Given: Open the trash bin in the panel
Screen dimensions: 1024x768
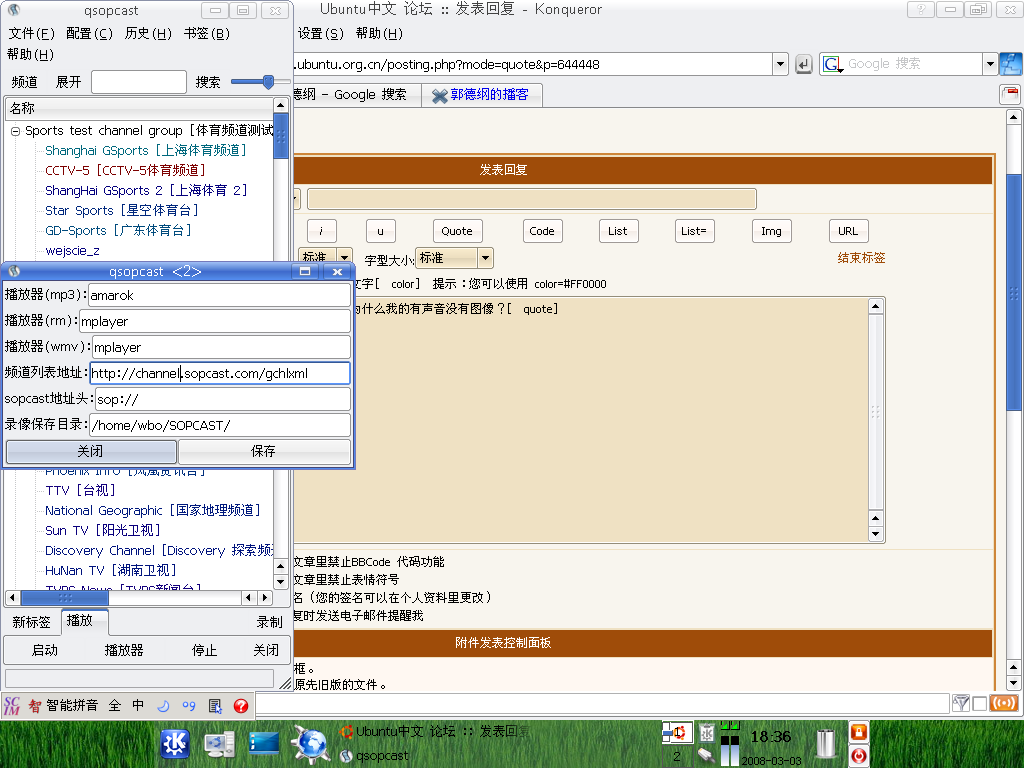Looking at the screenshot, I should click(827, 744).
